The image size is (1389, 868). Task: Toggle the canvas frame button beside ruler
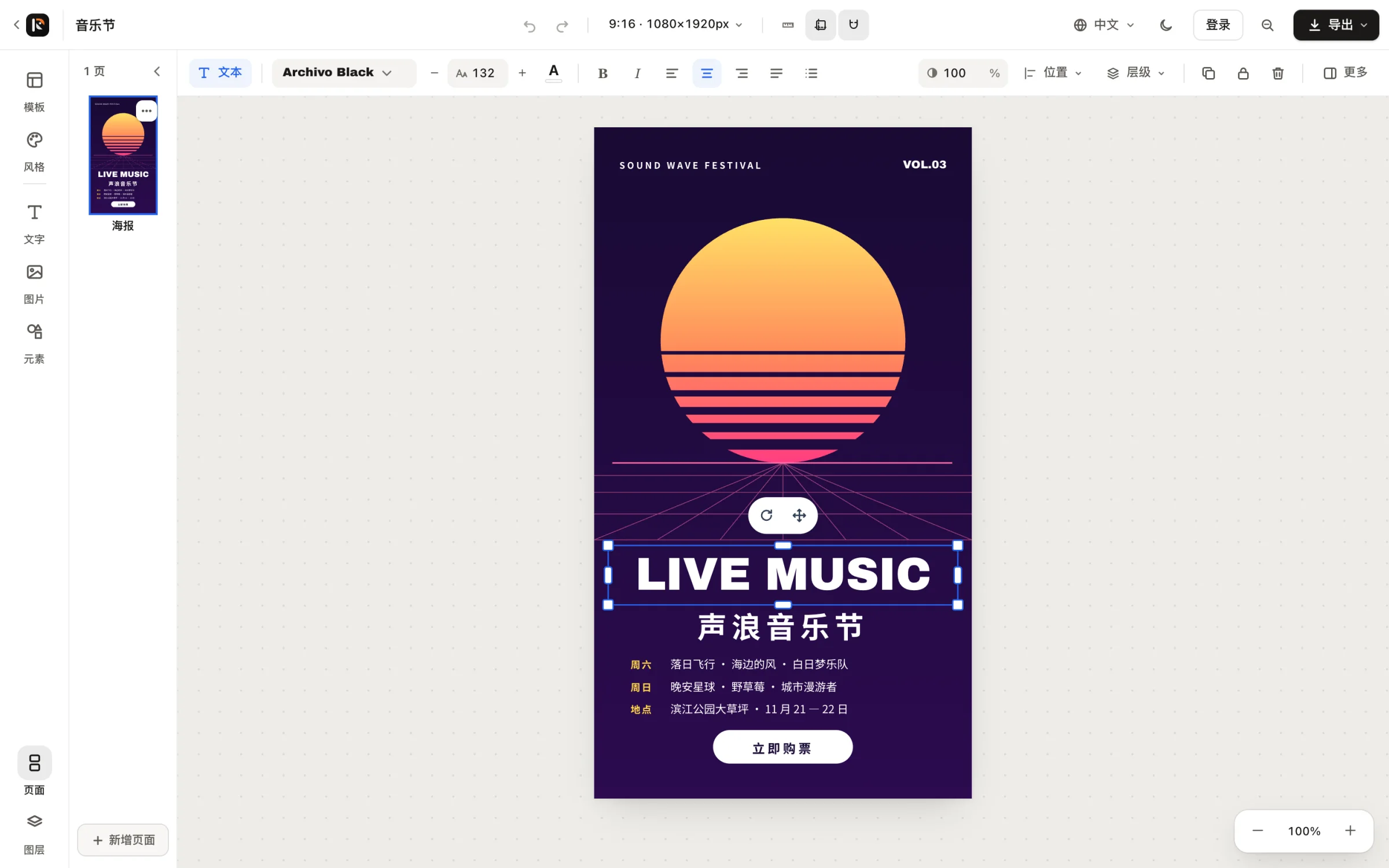tap(820, 25)
